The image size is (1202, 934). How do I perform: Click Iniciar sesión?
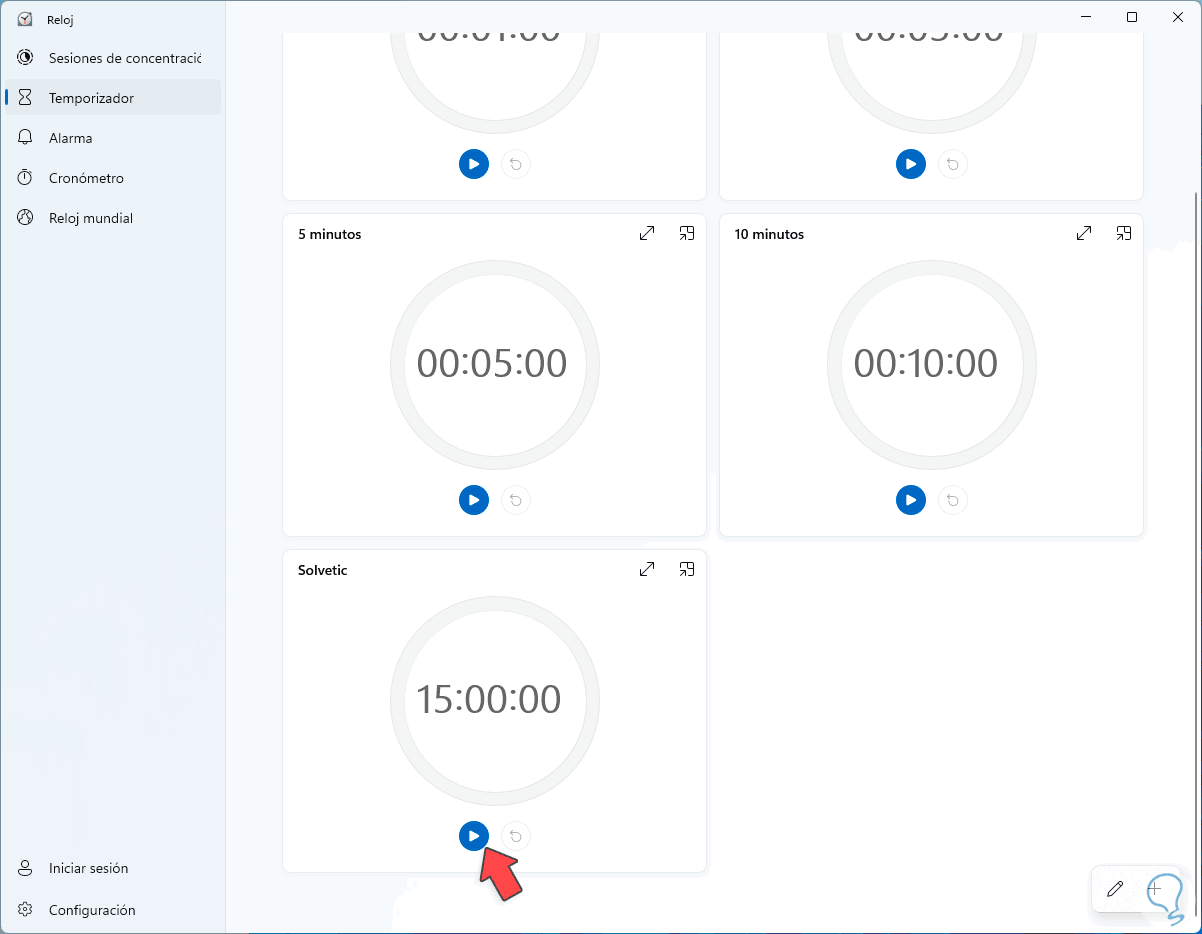click(113, 868)
